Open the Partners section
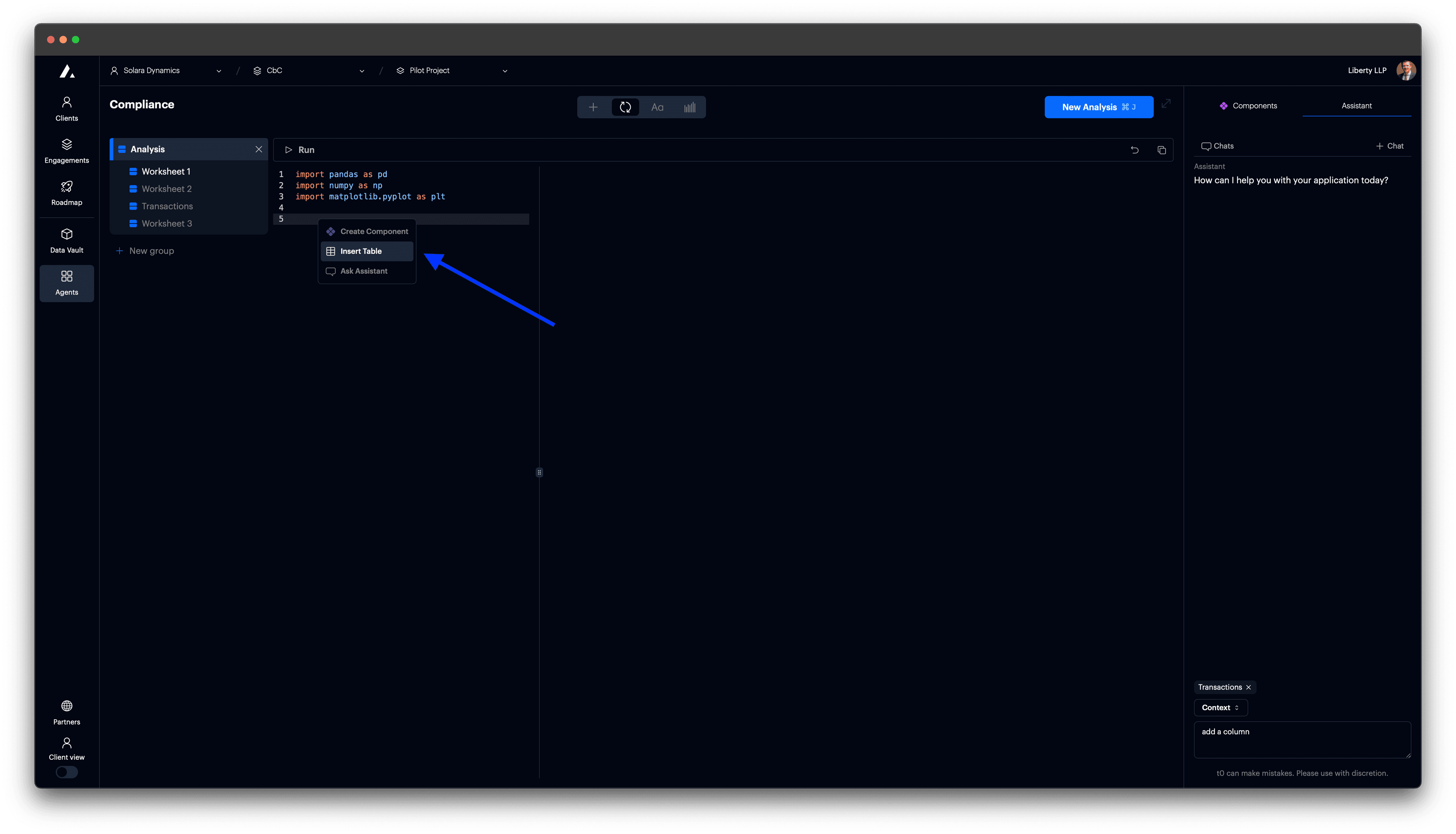 coord(66,712)
